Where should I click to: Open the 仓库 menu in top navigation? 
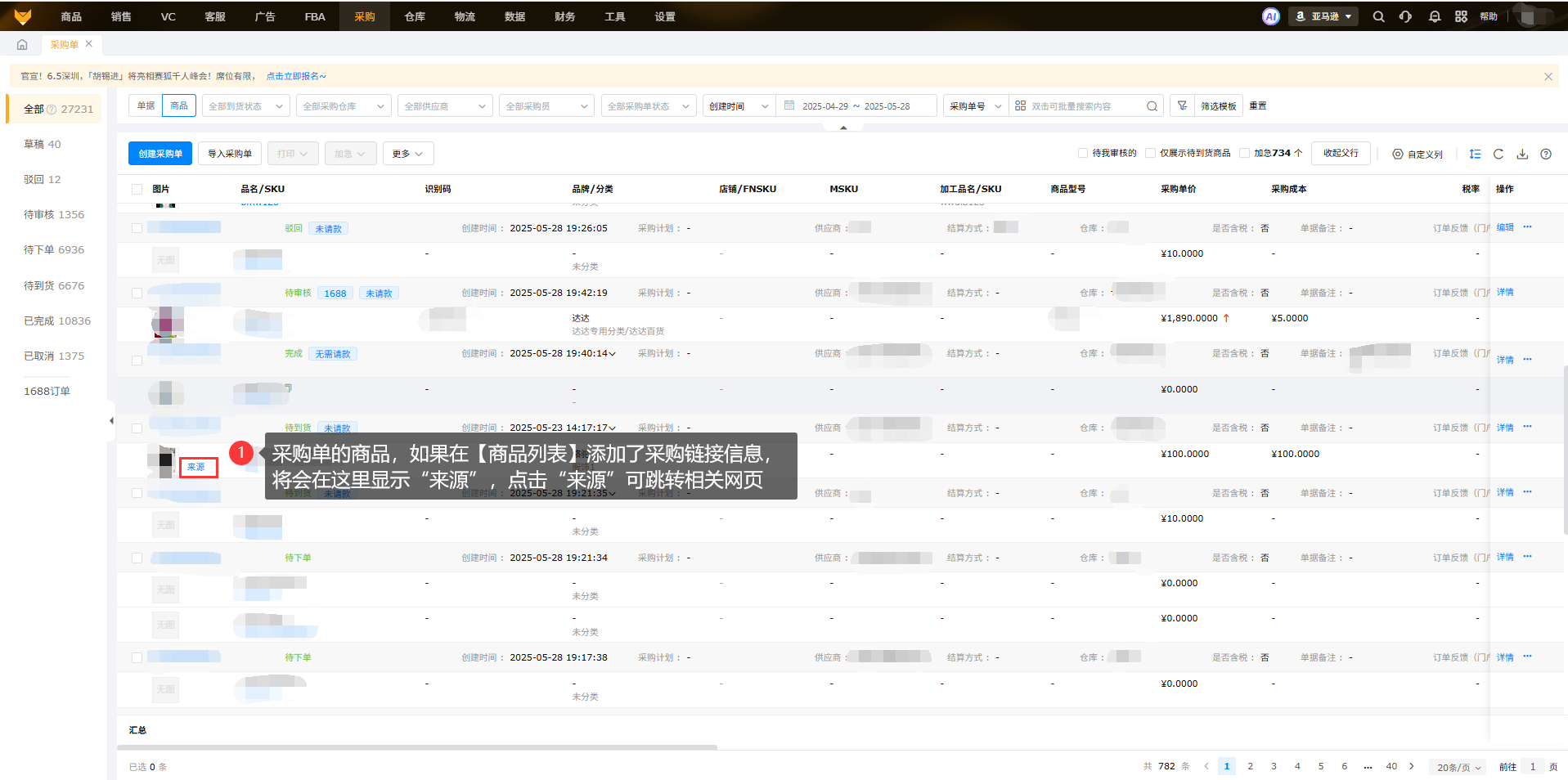coord(415,16)
